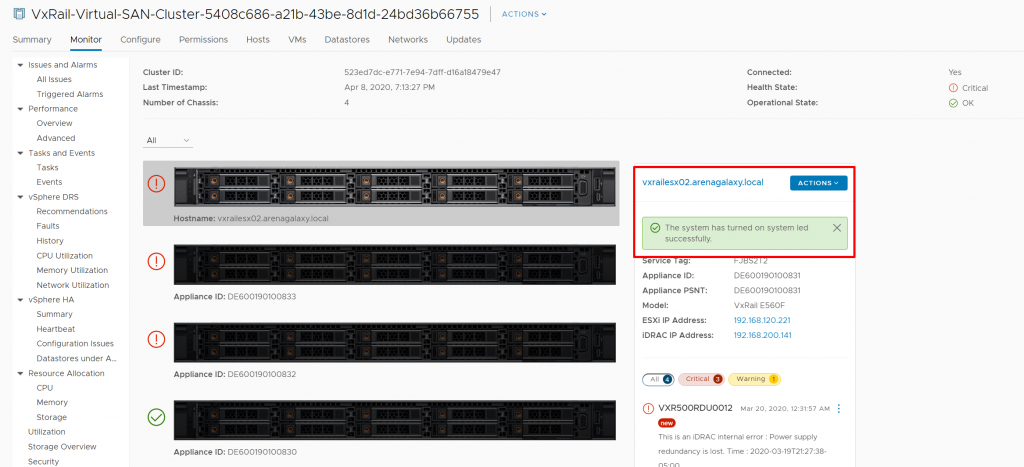Filter events by the All pill
The width and height of the screenshot is (1024, 467).
658,379
